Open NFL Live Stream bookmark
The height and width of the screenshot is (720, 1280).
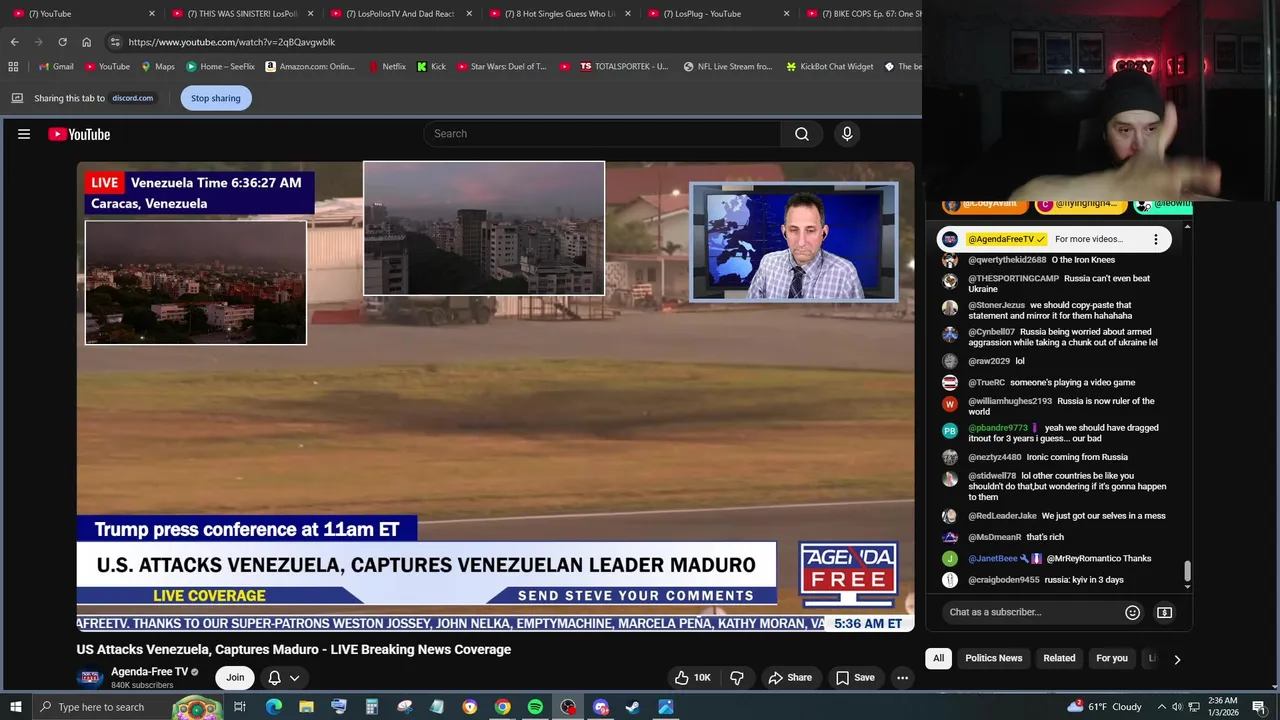pos(728,67)
